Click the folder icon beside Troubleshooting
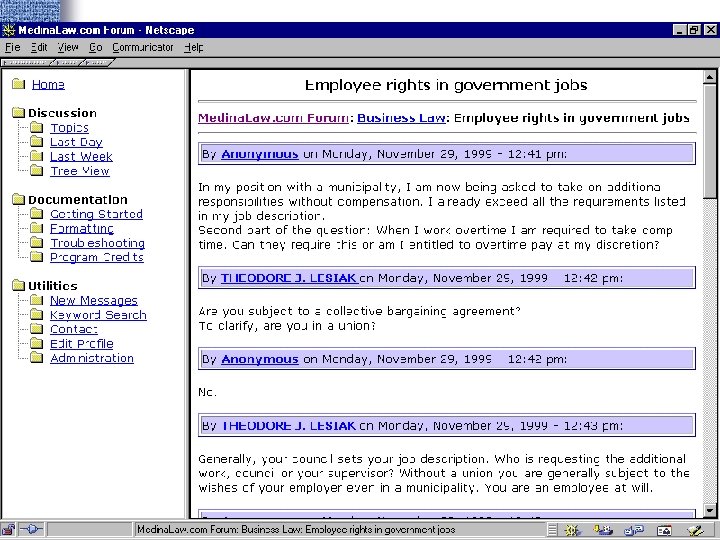720x540 pixels. (x=37, y=242)
